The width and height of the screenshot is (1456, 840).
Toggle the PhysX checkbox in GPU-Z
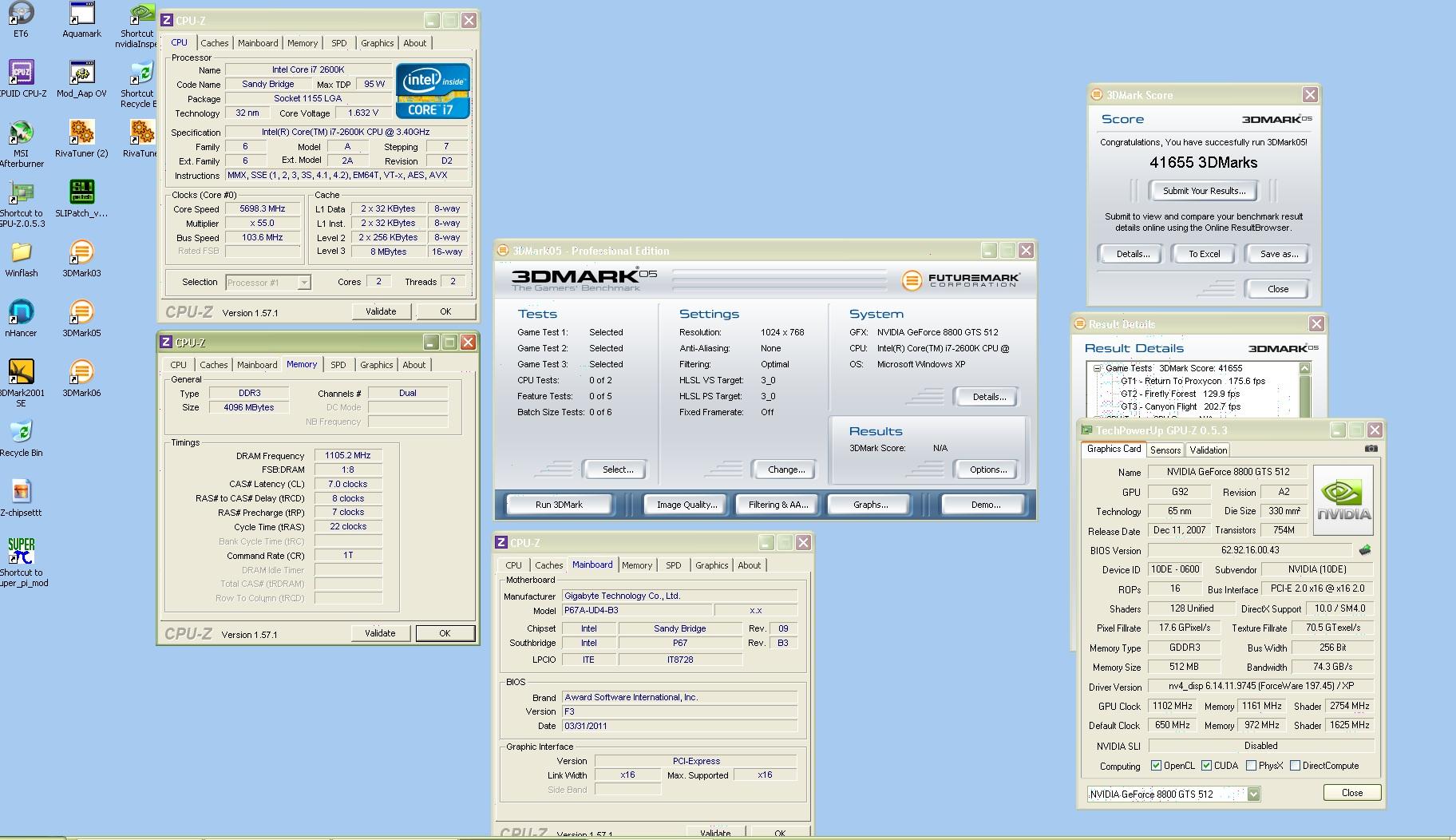coord(1251,766)
